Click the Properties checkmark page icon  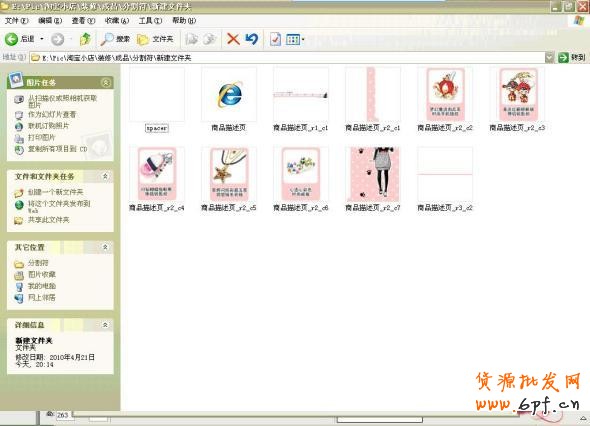click(x=275, y=39)
